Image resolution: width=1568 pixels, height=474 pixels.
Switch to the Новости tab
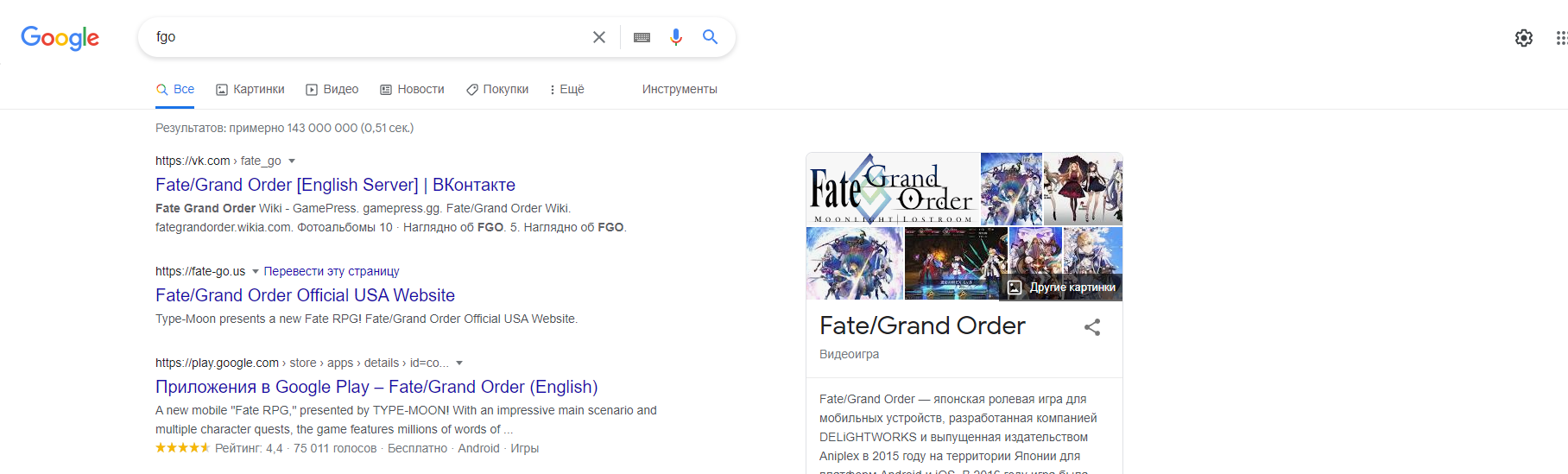click(413, 90)
